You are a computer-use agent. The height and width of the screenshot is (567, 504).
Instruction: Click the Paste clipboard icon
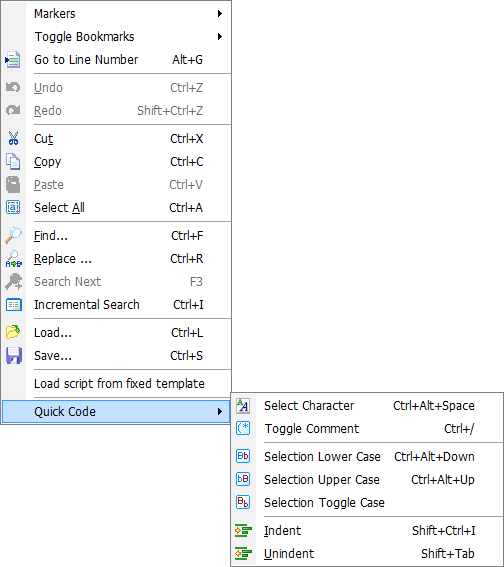click(13, 184)
